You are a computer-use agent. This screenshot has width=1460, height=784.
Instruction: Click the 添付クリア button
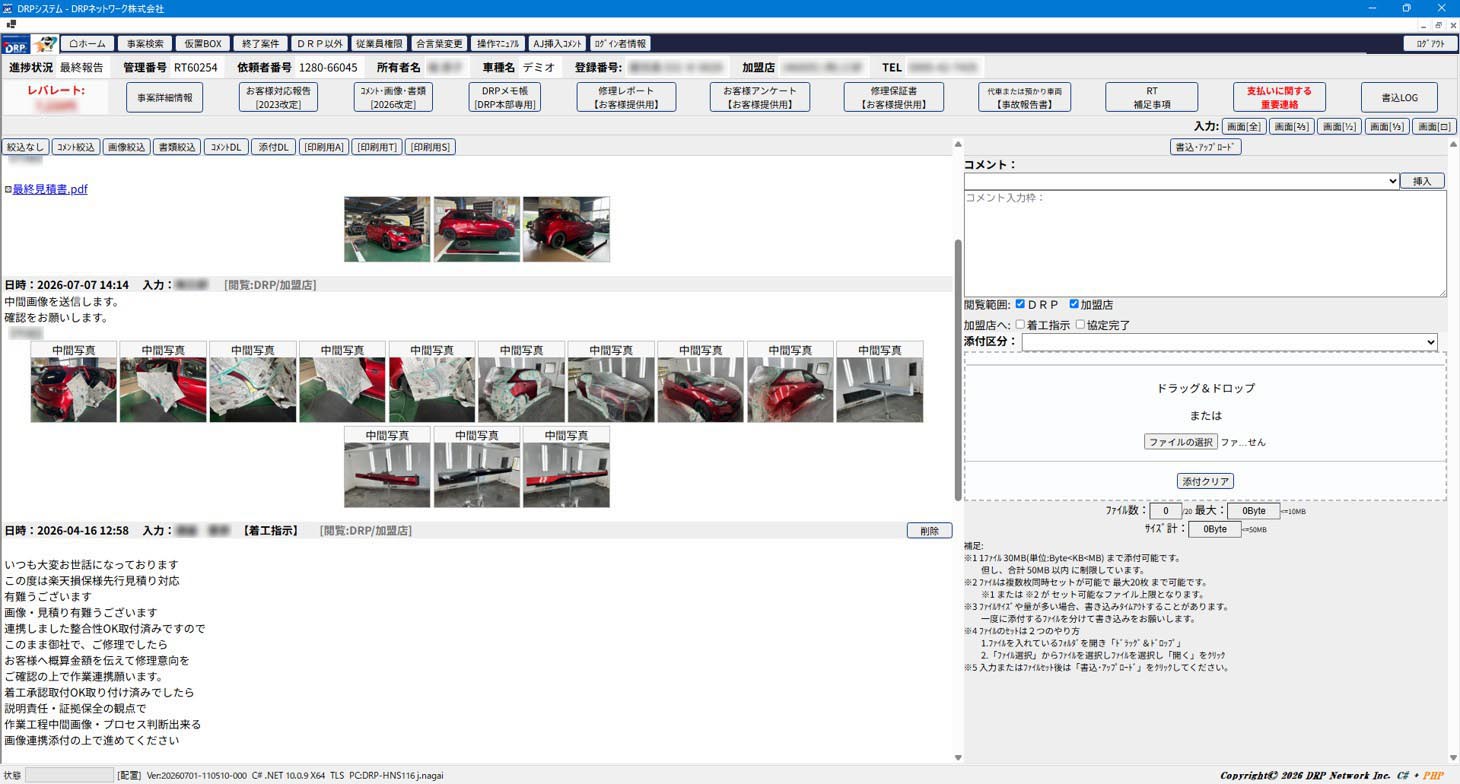coord(1205,481)
